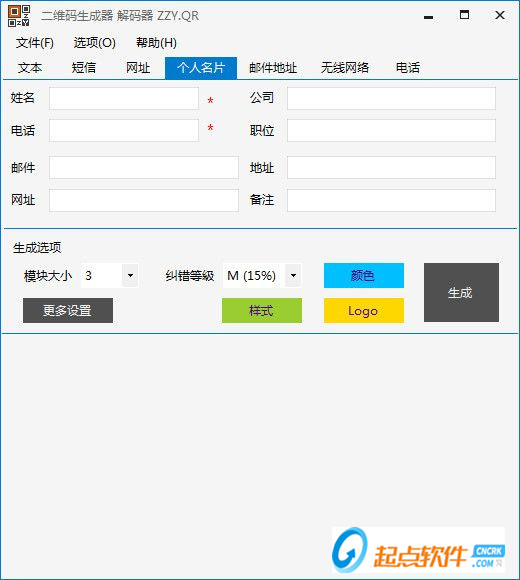Open the 选项(O) menu
Screen dimensions: 520x580
point(95,43)
